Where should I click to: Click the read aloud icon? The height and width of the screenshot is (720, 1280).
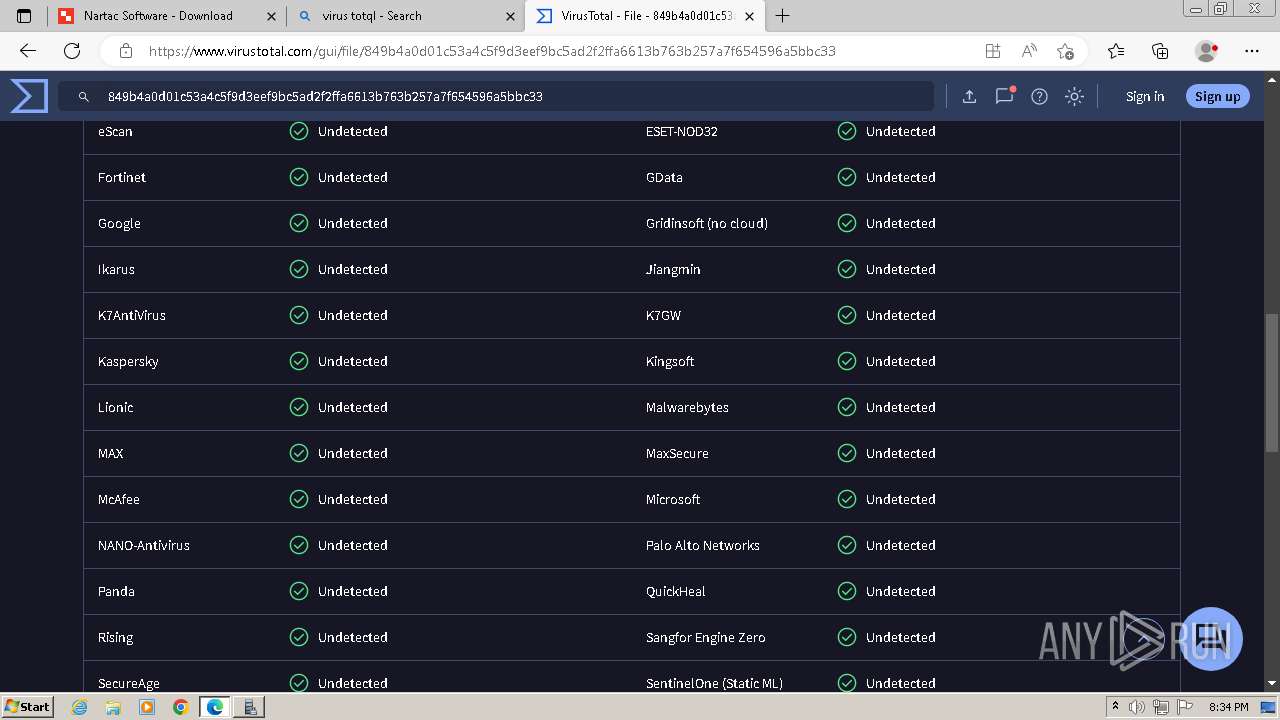coord(1029,51)
